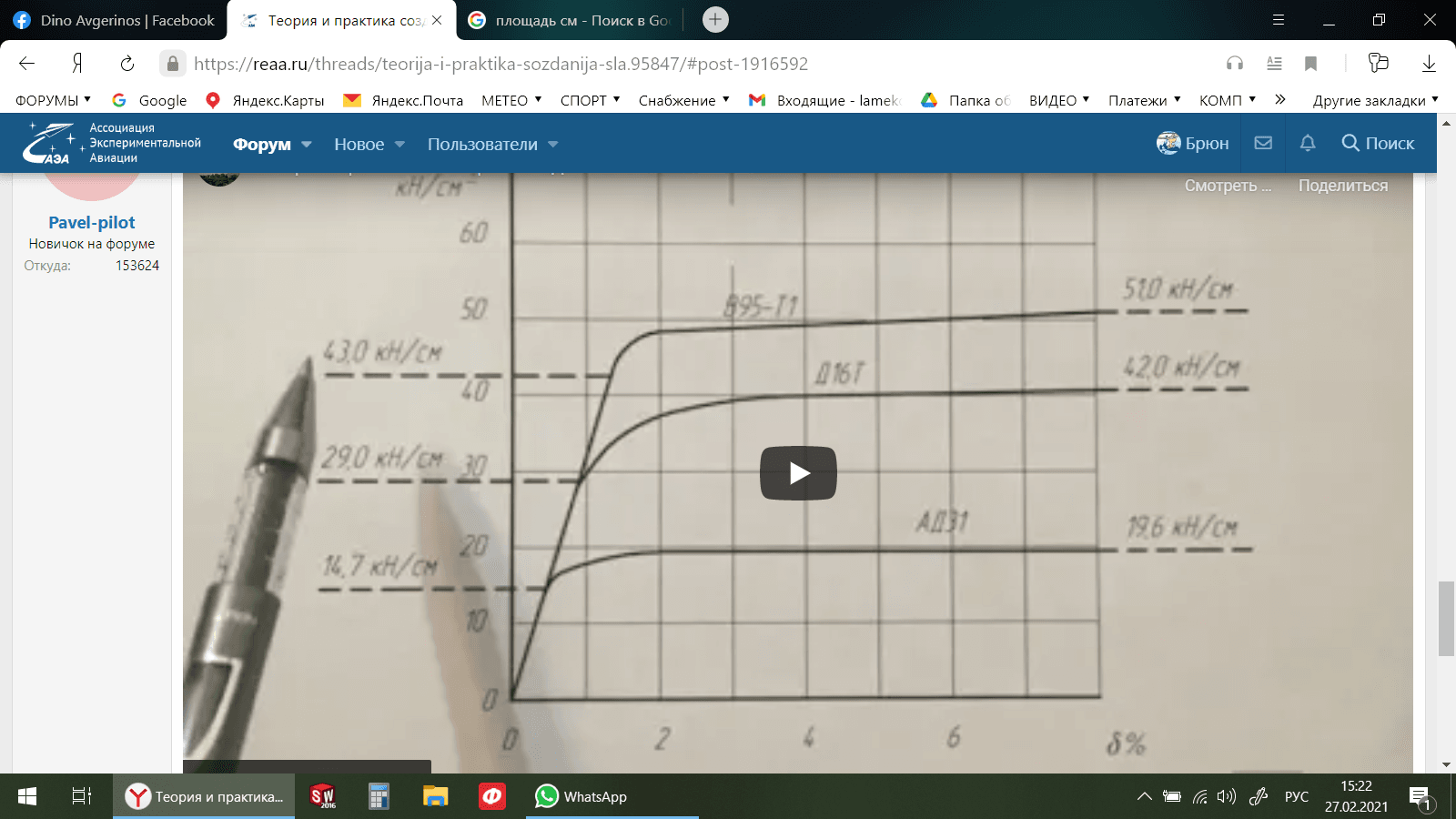Show more bookmarks with double chevron
Image resolution: width=1456 pixels, height=819 pixels.
1280,99
